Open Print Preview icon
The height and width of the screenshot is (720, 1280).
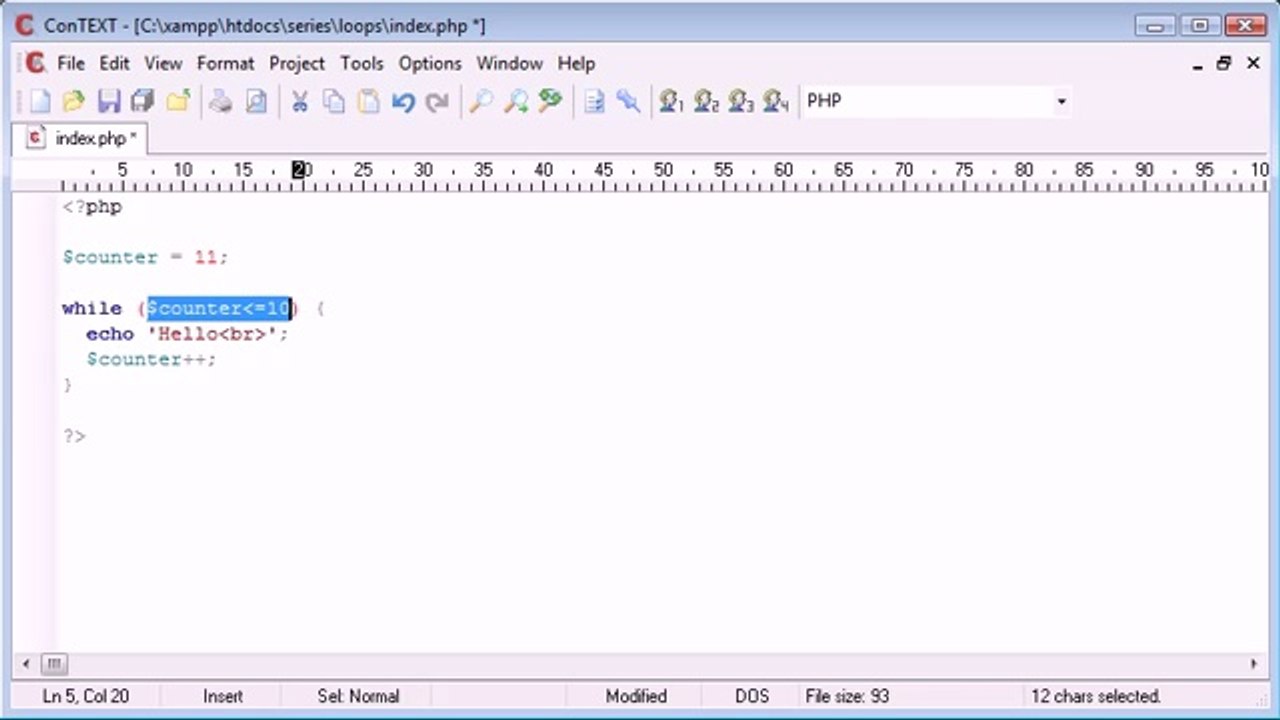tap(256, 101)
